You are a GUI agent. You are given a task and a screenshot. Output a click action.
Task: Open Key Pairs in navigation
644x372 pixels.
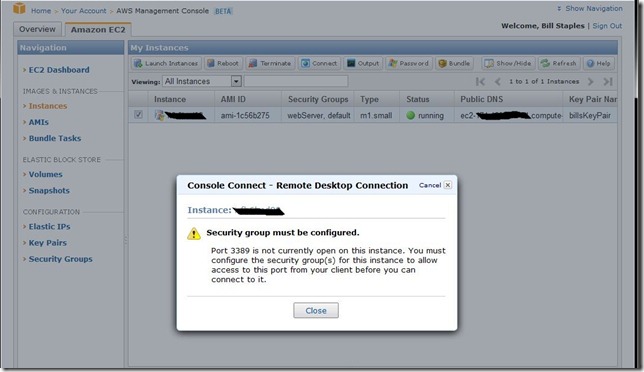(48, 243)
